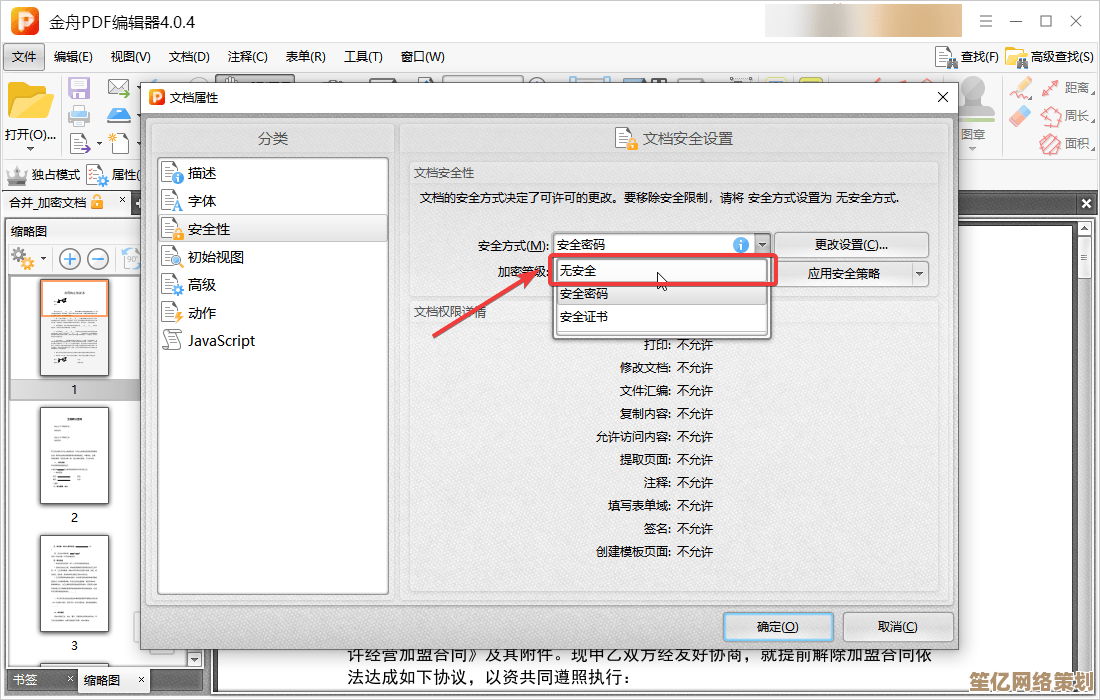
Task: Open the 文件 menu
Action: point(24,57)
